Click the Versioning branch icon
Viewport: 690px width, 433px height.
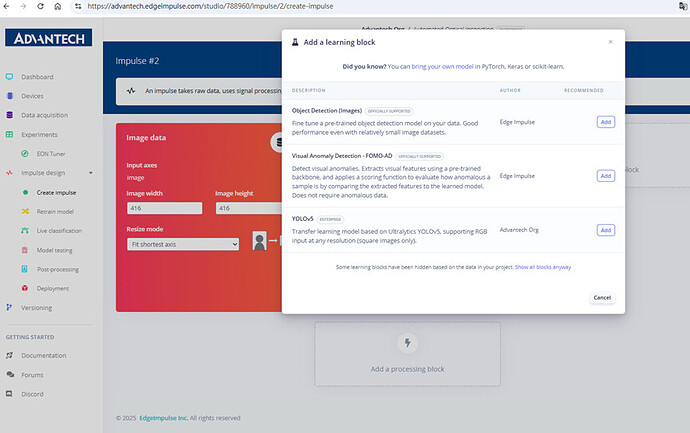[x=9, y=307]
